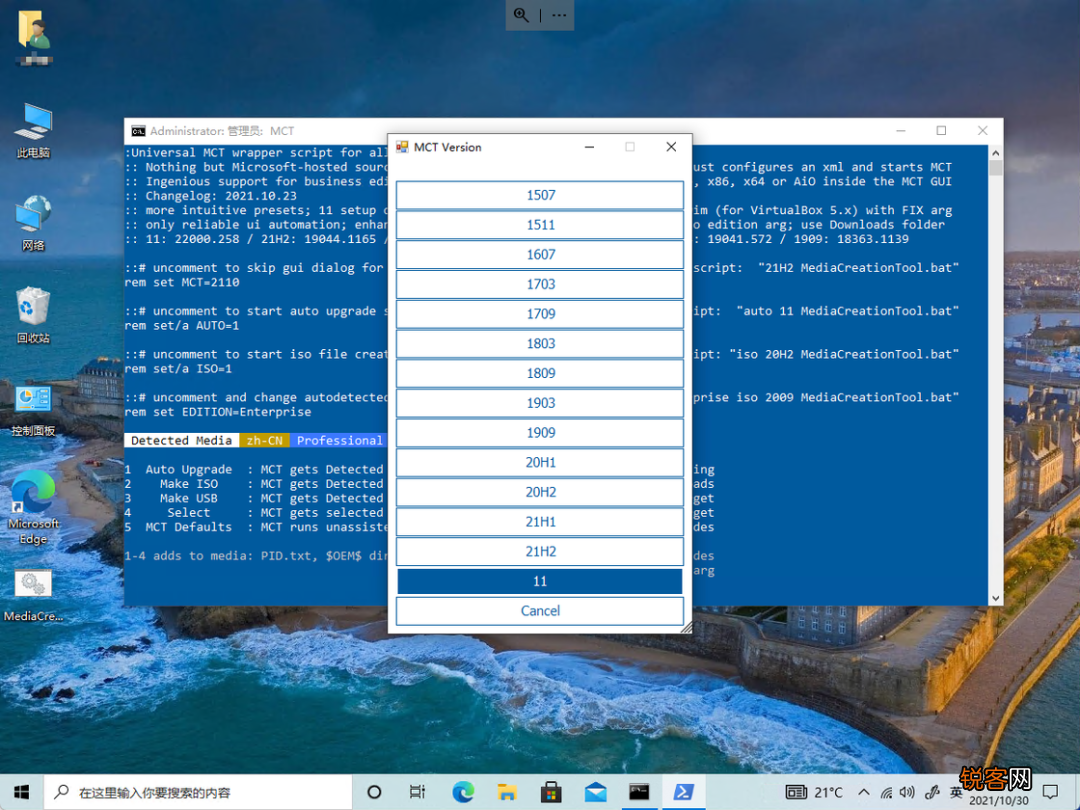Pick the 1803 version option
The image size is (1080, 810).
540,343
